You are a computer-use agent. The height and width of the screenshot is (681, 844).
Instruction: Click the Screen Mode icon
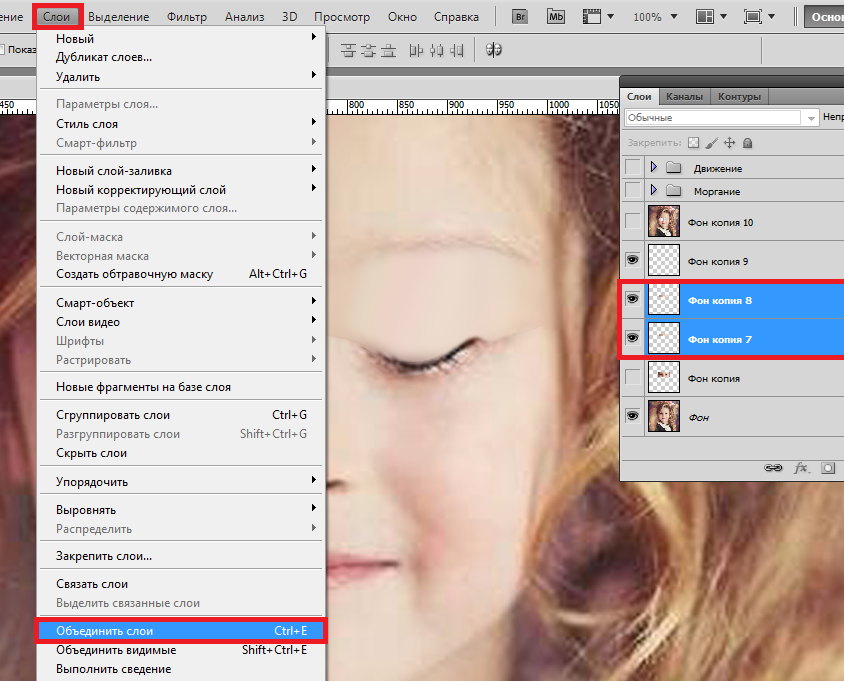coord(752,17)
